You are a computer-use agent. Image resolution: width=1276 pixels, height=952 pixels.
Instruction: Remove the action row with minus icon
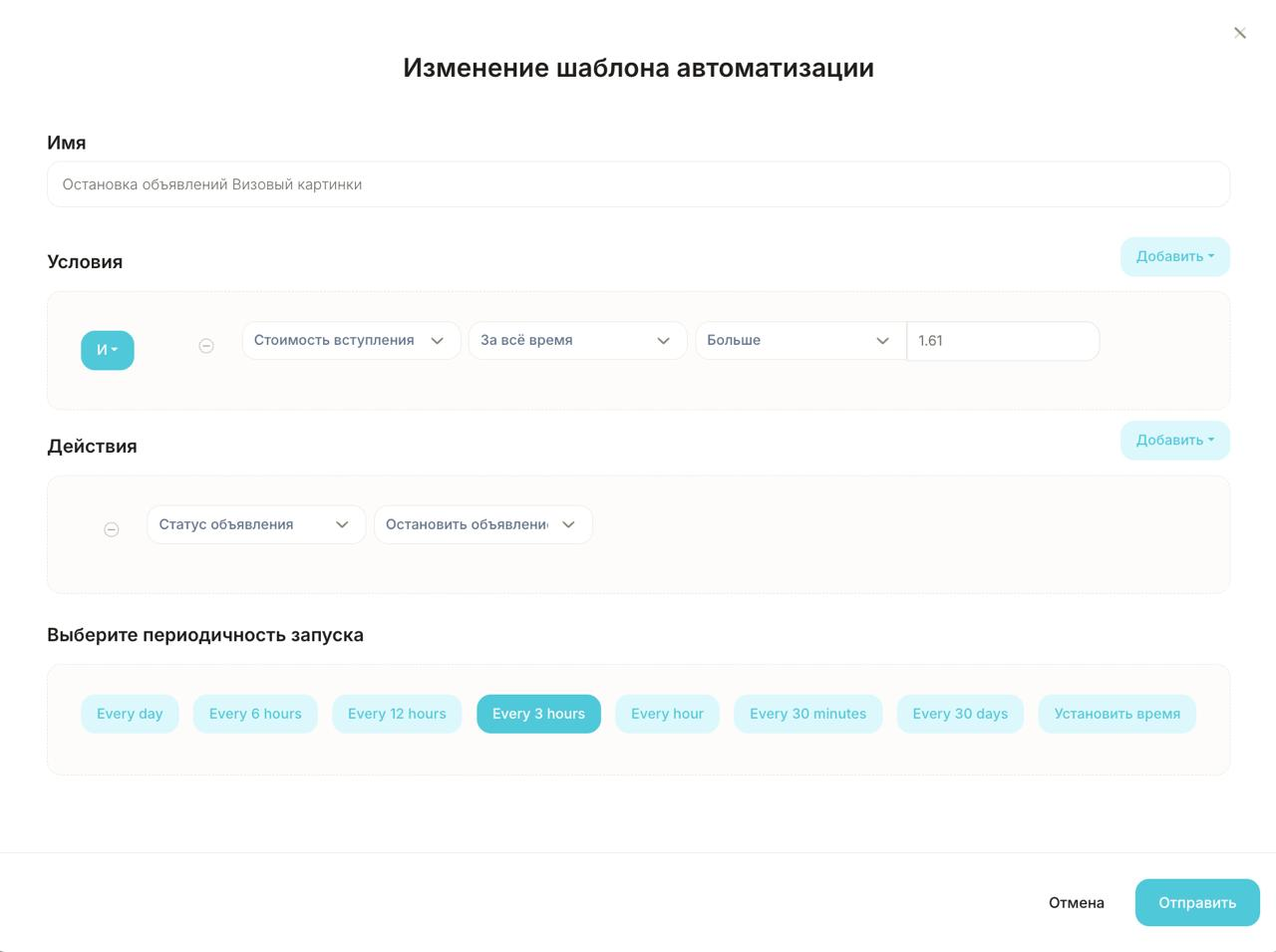tap(112, 529)
